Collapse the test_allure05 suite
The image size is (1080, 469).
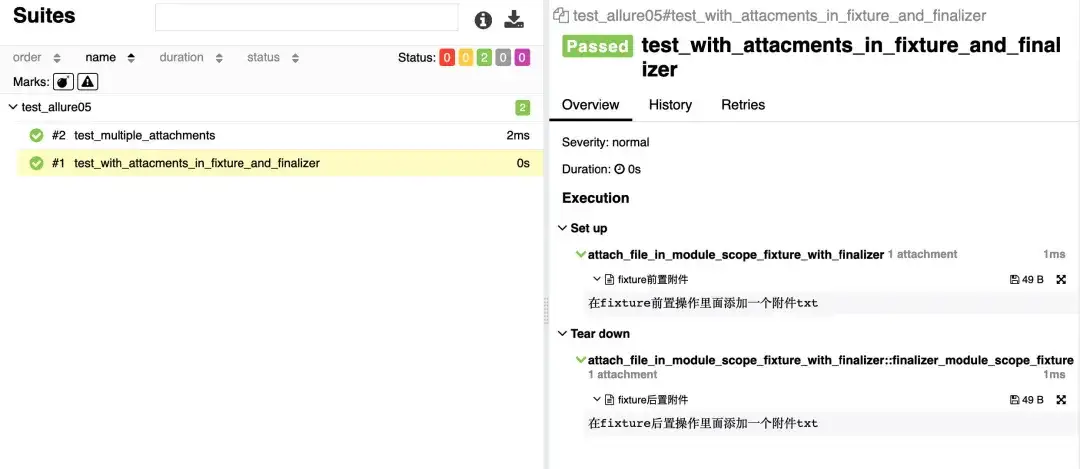[12, 107]
